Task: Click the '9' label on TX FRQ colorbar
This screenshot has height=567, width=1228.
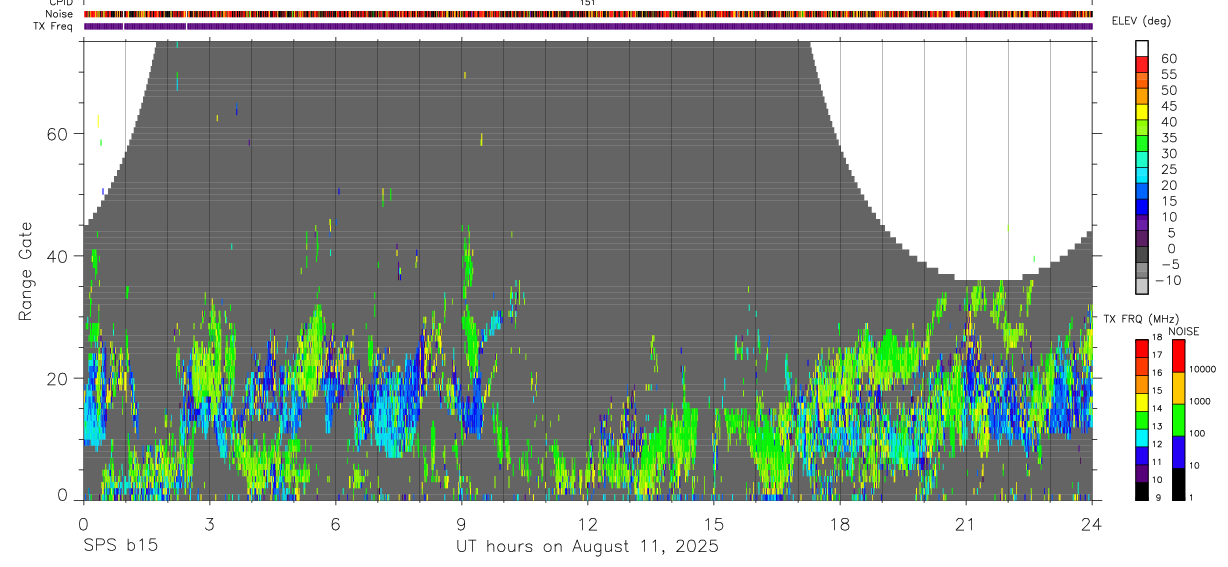Action: (1157, 497)
